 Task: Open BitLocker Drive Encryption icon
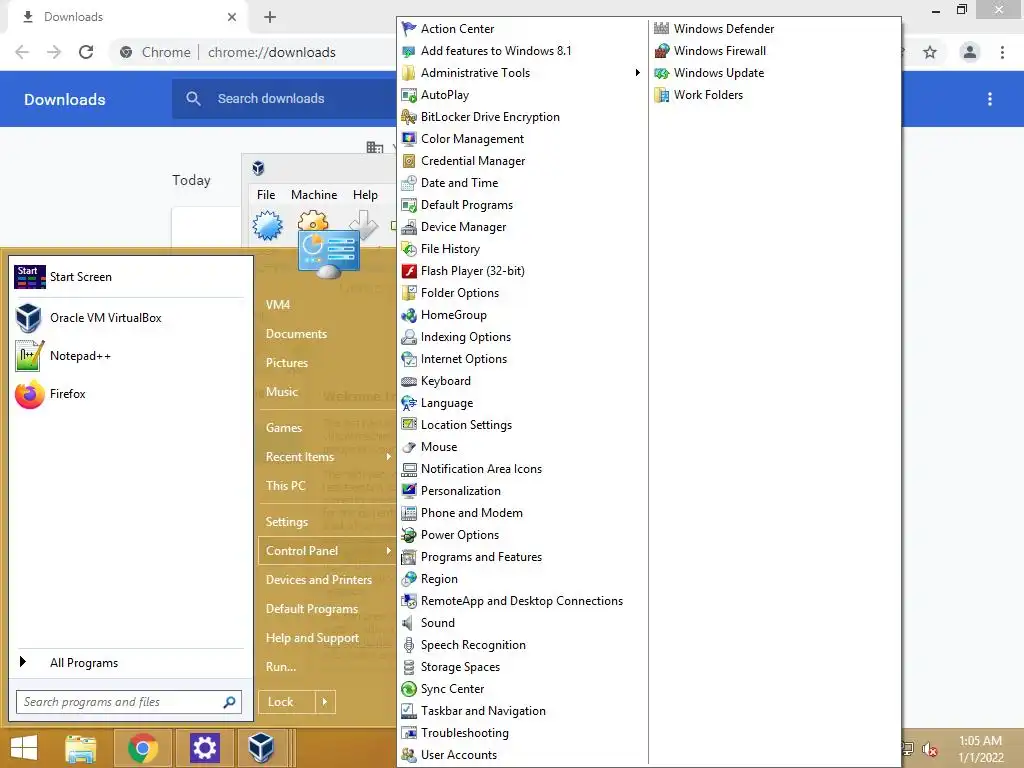coord(409,117)
